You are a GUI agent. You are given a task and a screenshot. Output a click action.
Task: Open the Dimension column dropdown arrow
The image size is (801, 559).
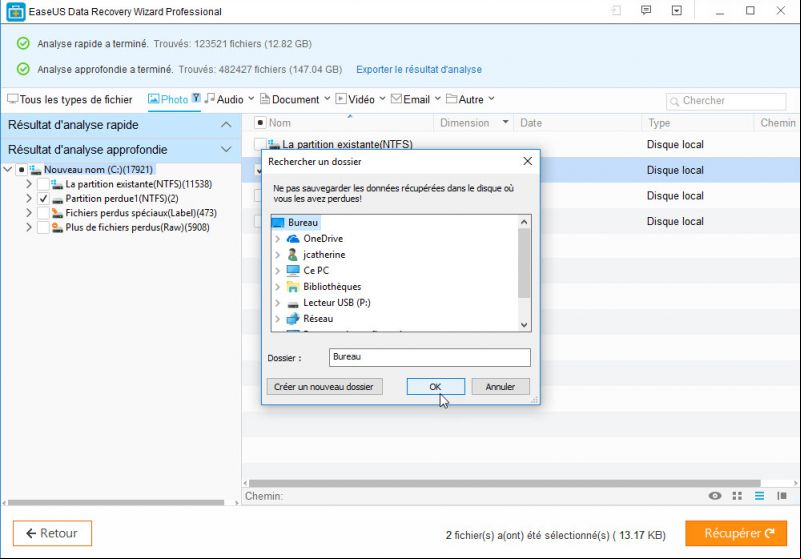[505, 122]
